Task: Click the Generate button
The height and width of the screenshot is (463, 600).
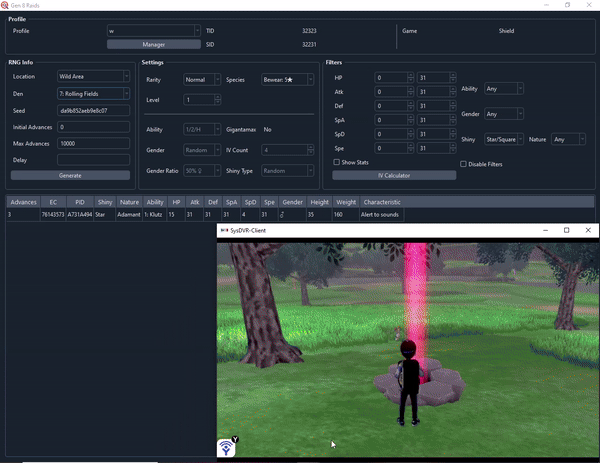Action: point(70,175)
